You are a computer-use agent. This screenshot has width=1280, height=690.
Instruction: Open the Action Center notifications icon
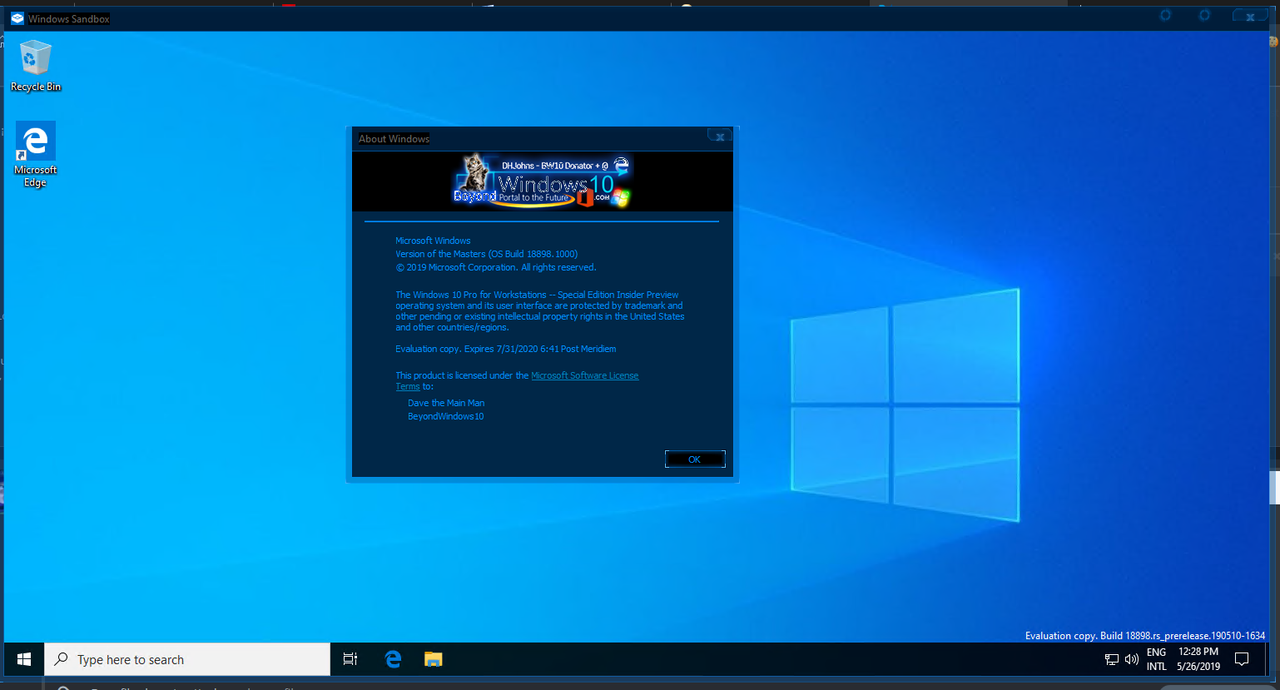click(x=1242, y=660)
